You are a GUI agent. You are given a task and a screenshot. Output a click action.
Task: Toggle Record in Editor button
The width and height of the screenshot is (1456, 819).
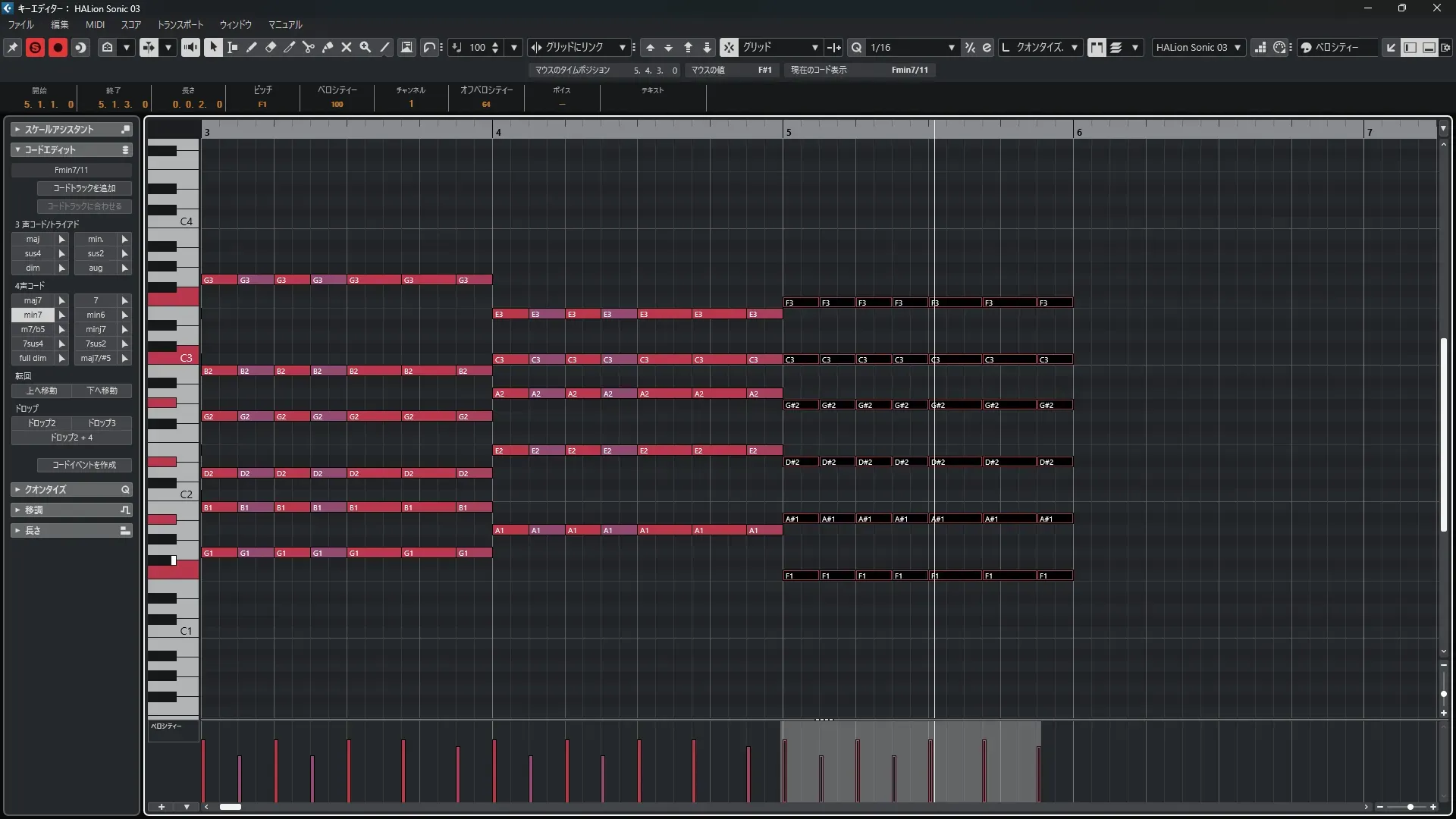pyautogui.click(x=58, y=47)
